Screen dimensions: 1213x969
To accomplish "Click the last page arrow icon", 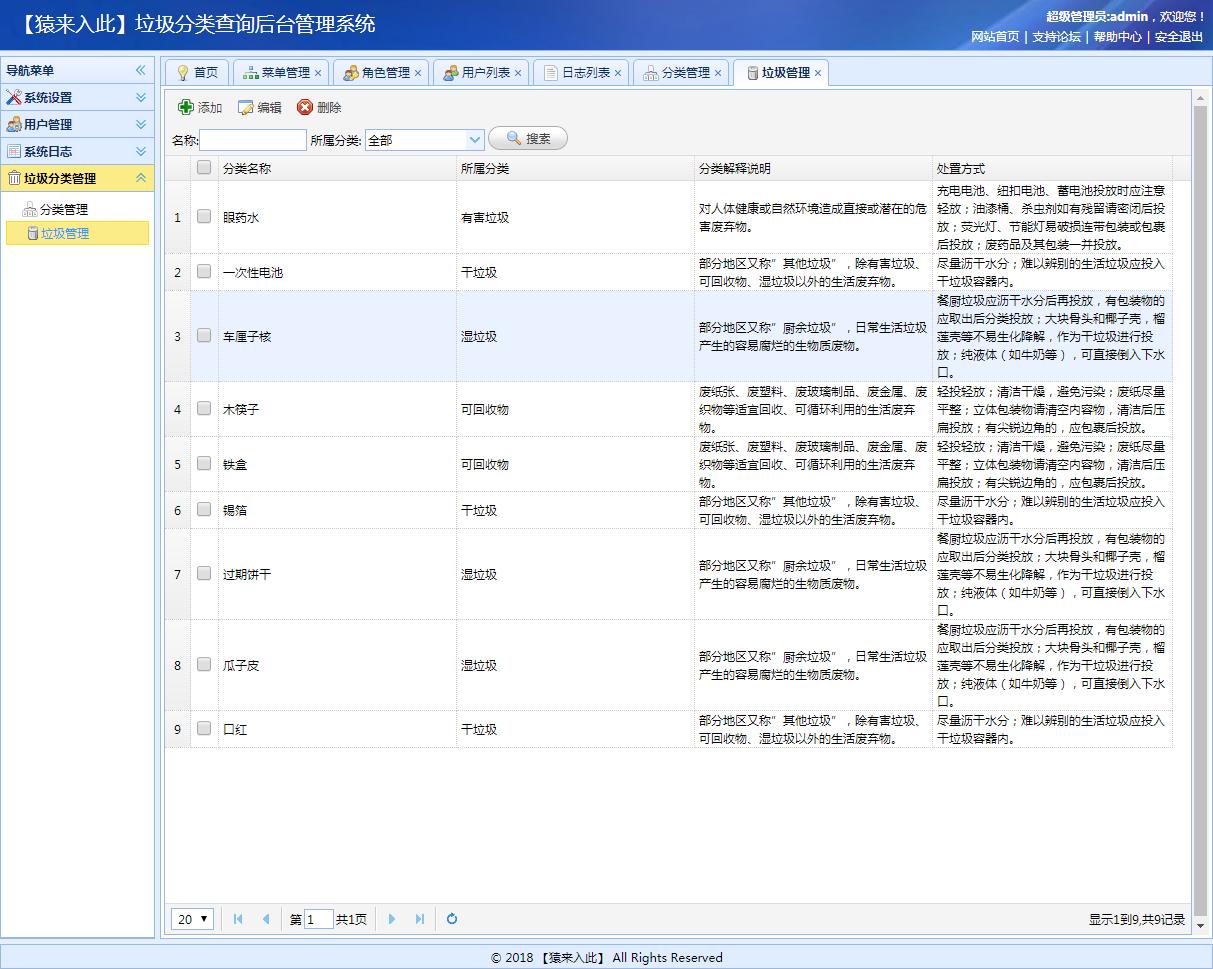I will [x=419, y=918].
